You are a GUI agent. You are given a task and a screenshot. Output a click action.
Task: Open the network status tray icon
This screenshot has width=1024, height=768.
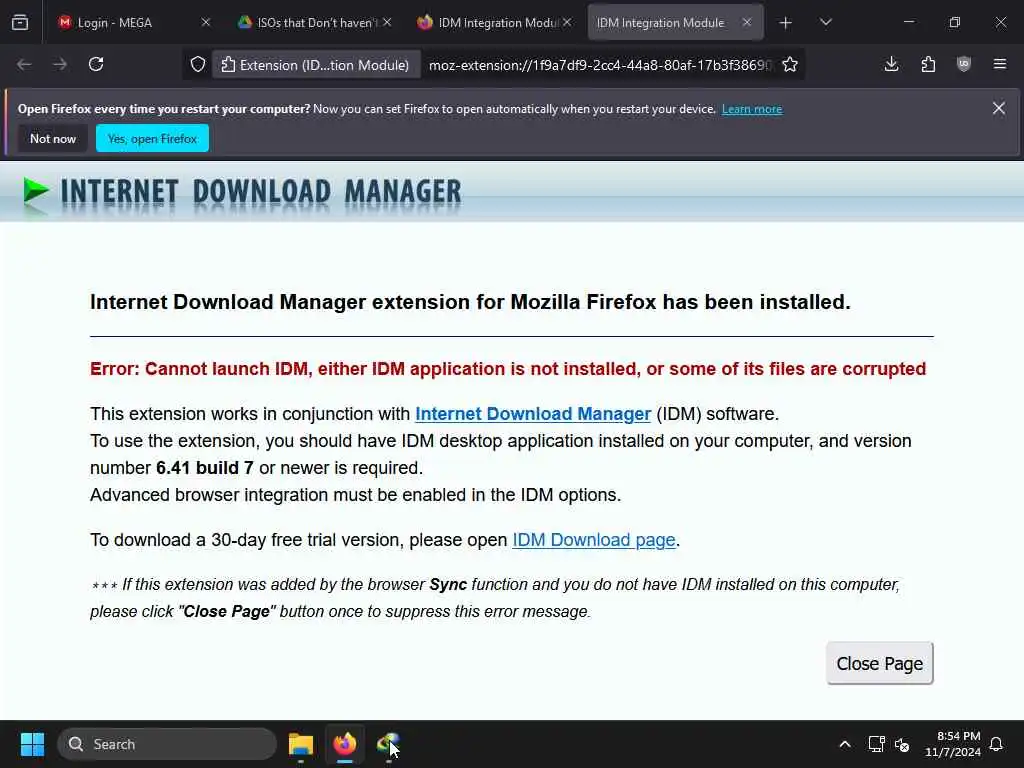tap(876, 744)
